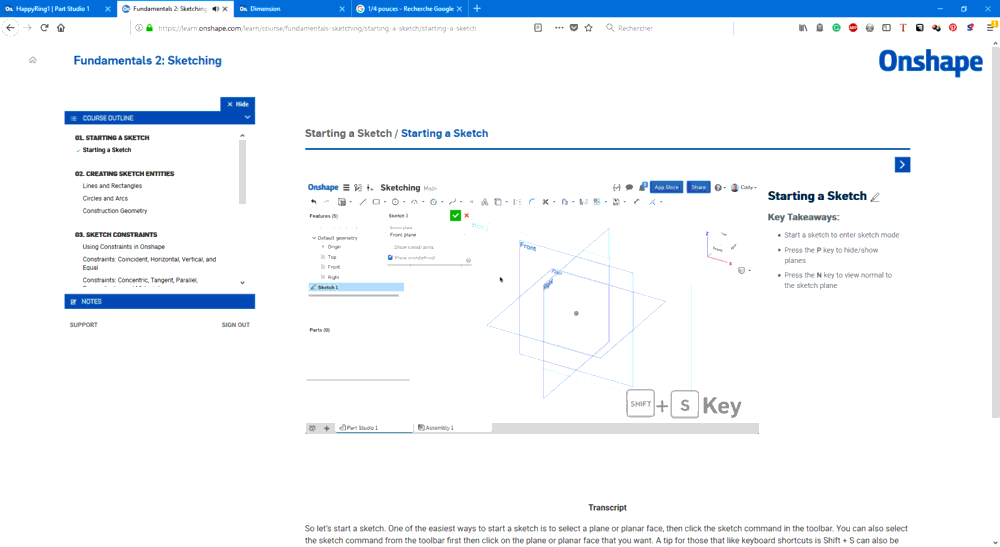Image resolution: width=1000 pixels, height=547 pixels.
Task: Bookmark this page with the star icon
Action: 589,27
